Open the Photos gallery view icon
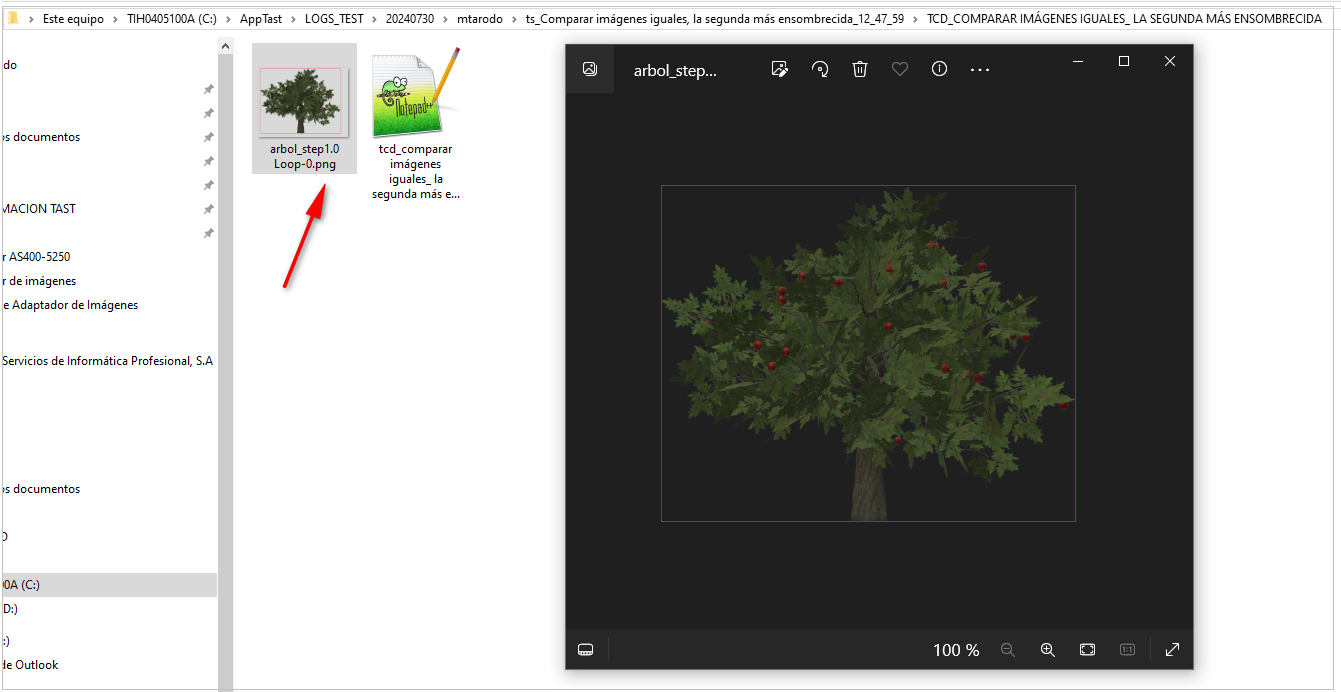 coord(590,69)
